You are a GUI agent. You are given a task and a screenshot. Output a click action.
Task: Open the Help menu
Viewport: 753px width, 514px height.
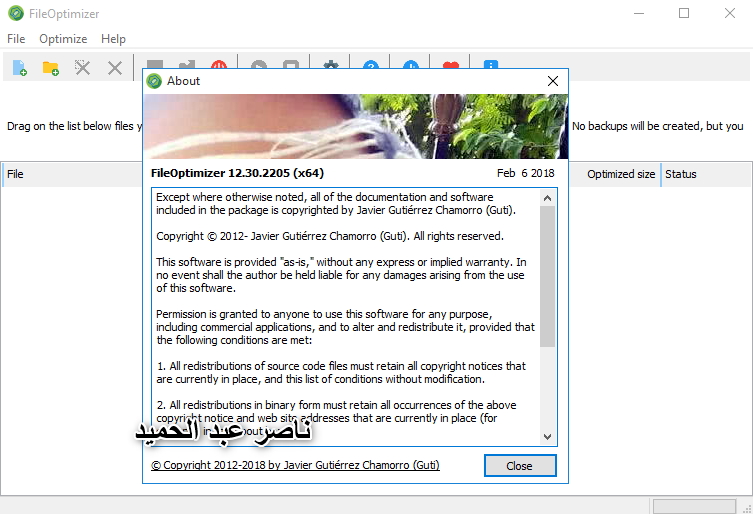113,39
